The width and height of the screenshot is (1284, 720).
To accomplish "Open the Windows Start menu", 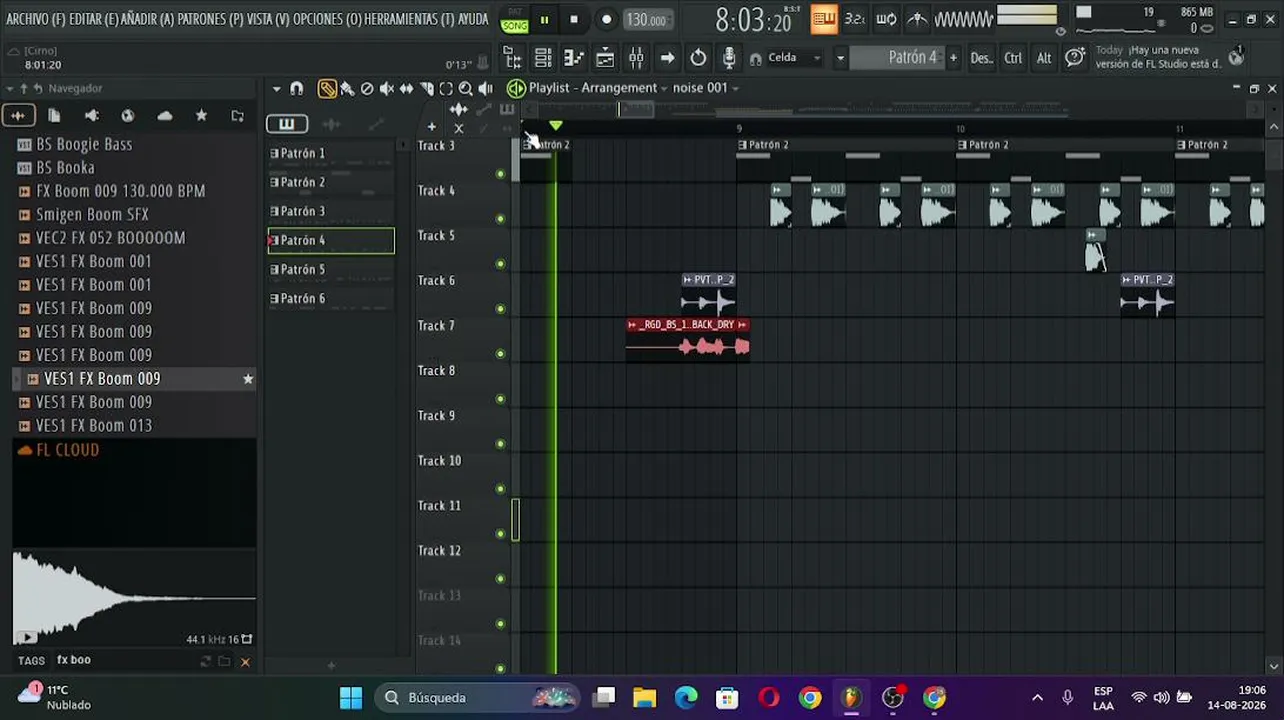I will click(351, 698).
